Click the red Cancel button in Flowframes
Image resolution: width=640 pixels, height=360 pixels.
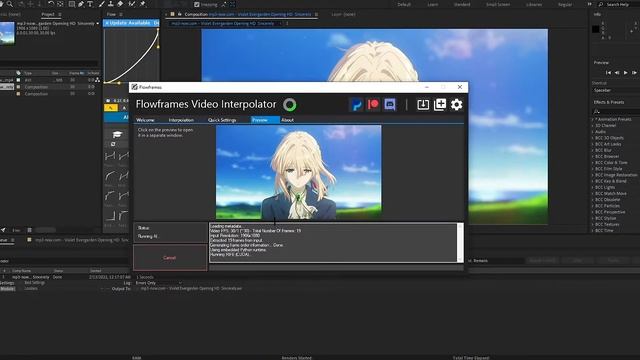(x=170, y=258)
